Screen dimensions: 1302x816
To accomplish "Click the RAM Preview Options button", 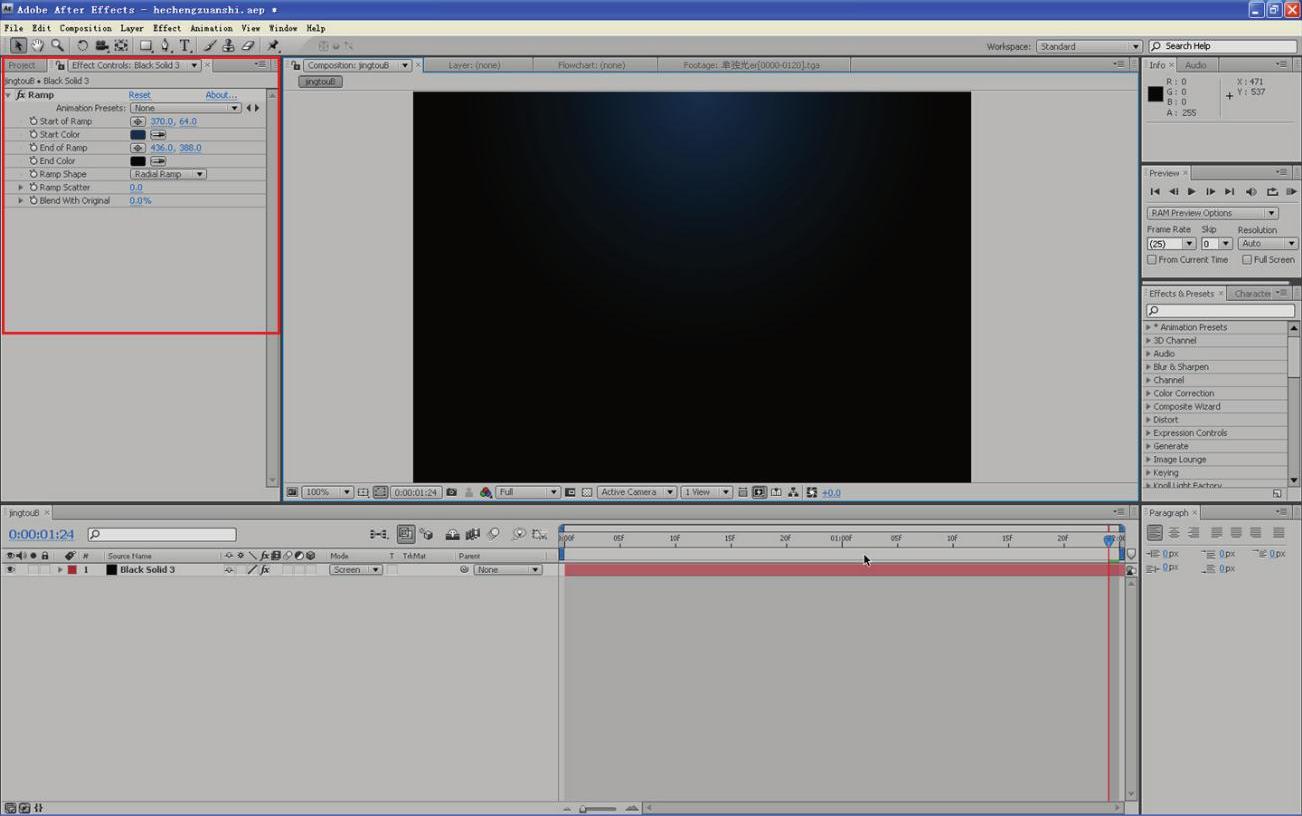I will [x=1212, y=213].
